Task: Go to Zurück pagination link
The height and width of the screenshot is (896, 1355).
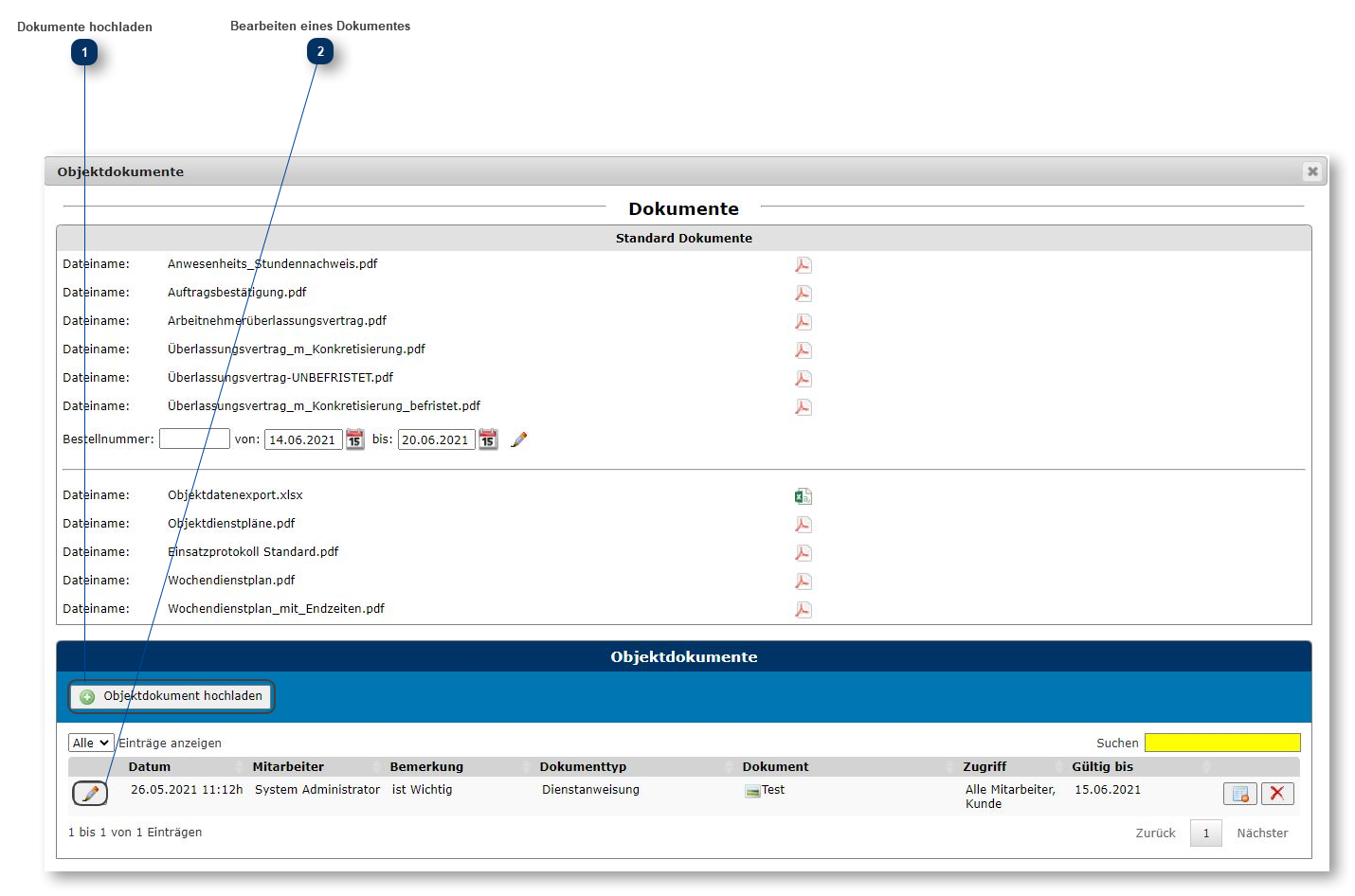Action: click(x=1155, y=833)
